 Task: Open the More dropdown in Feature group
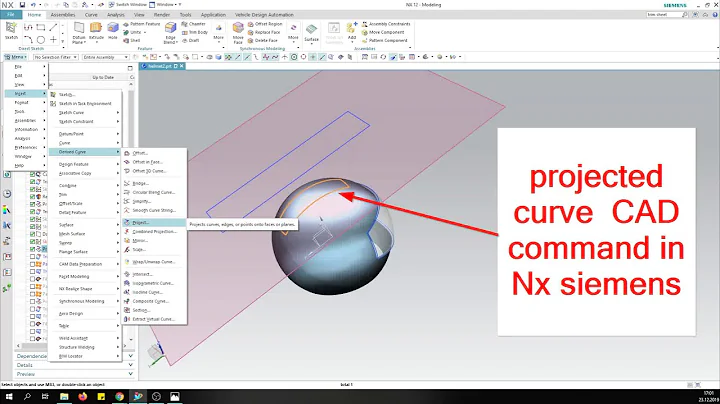pos(219,33)
